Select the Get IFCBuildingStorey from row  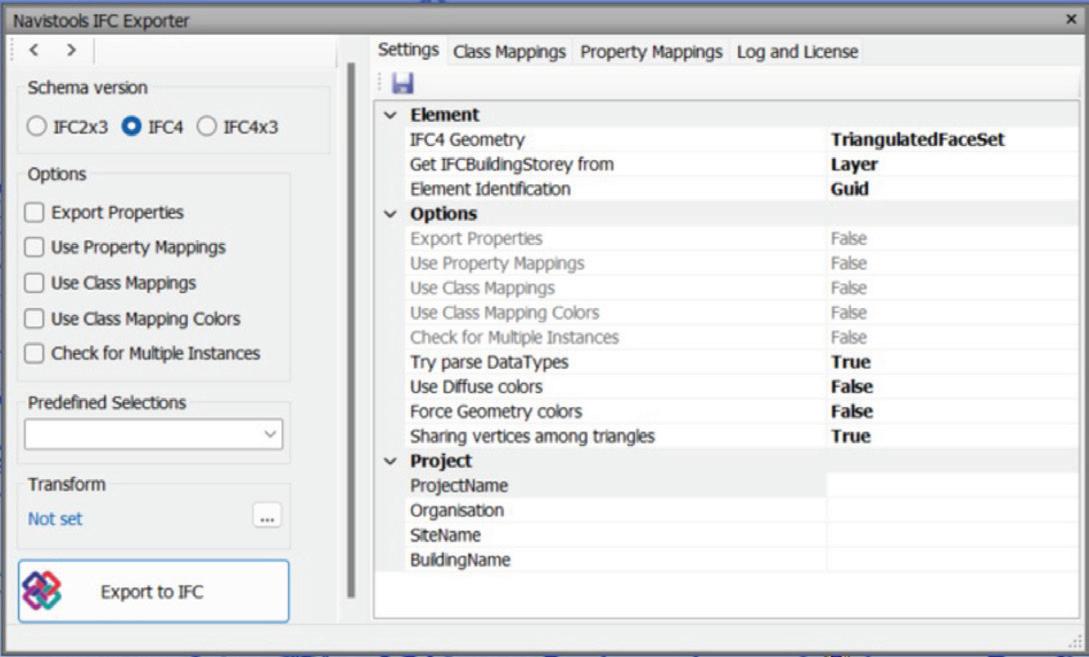(741, 165)
